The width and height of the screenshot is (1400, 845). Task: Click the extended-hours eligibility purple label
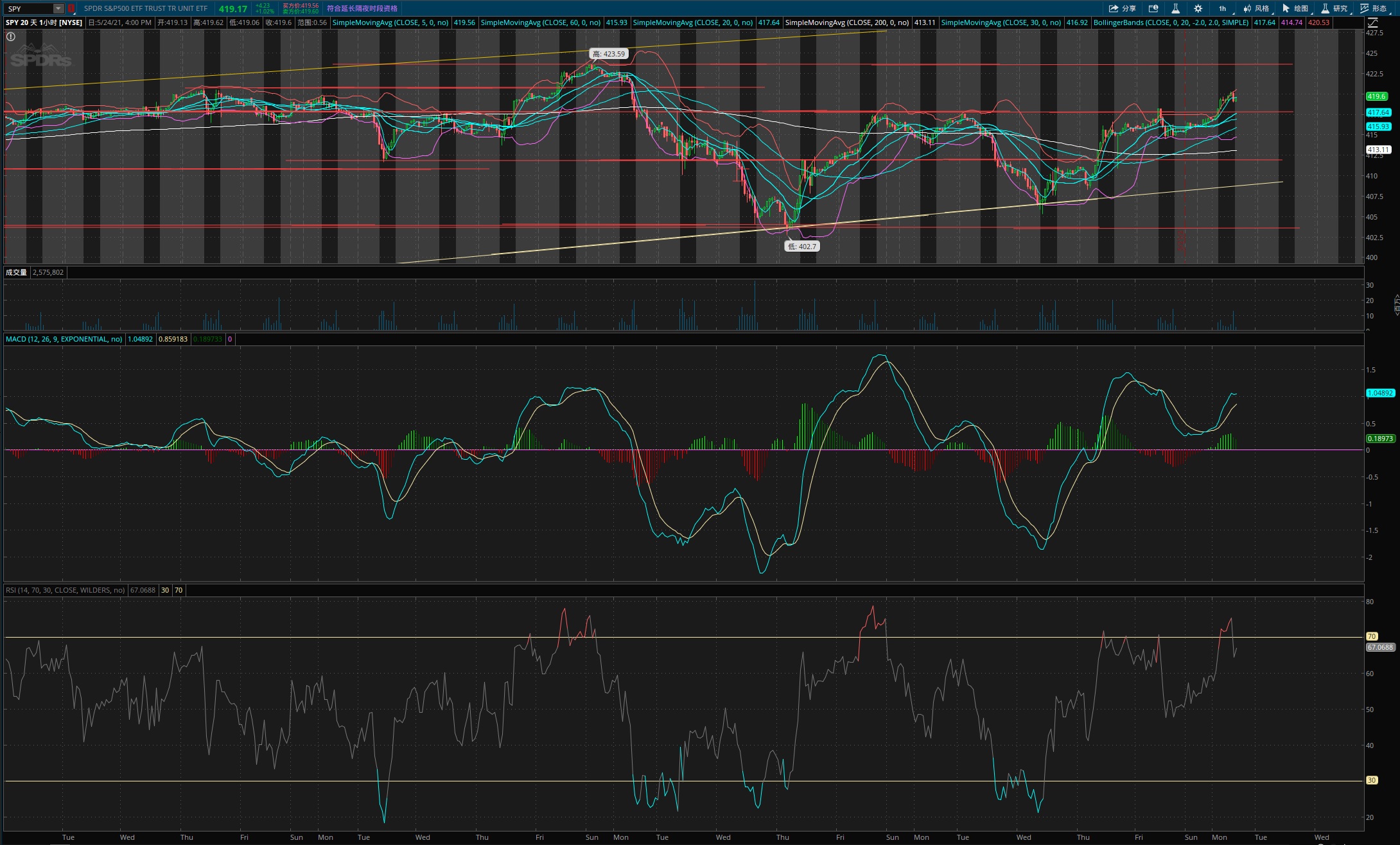click(362, 8)
